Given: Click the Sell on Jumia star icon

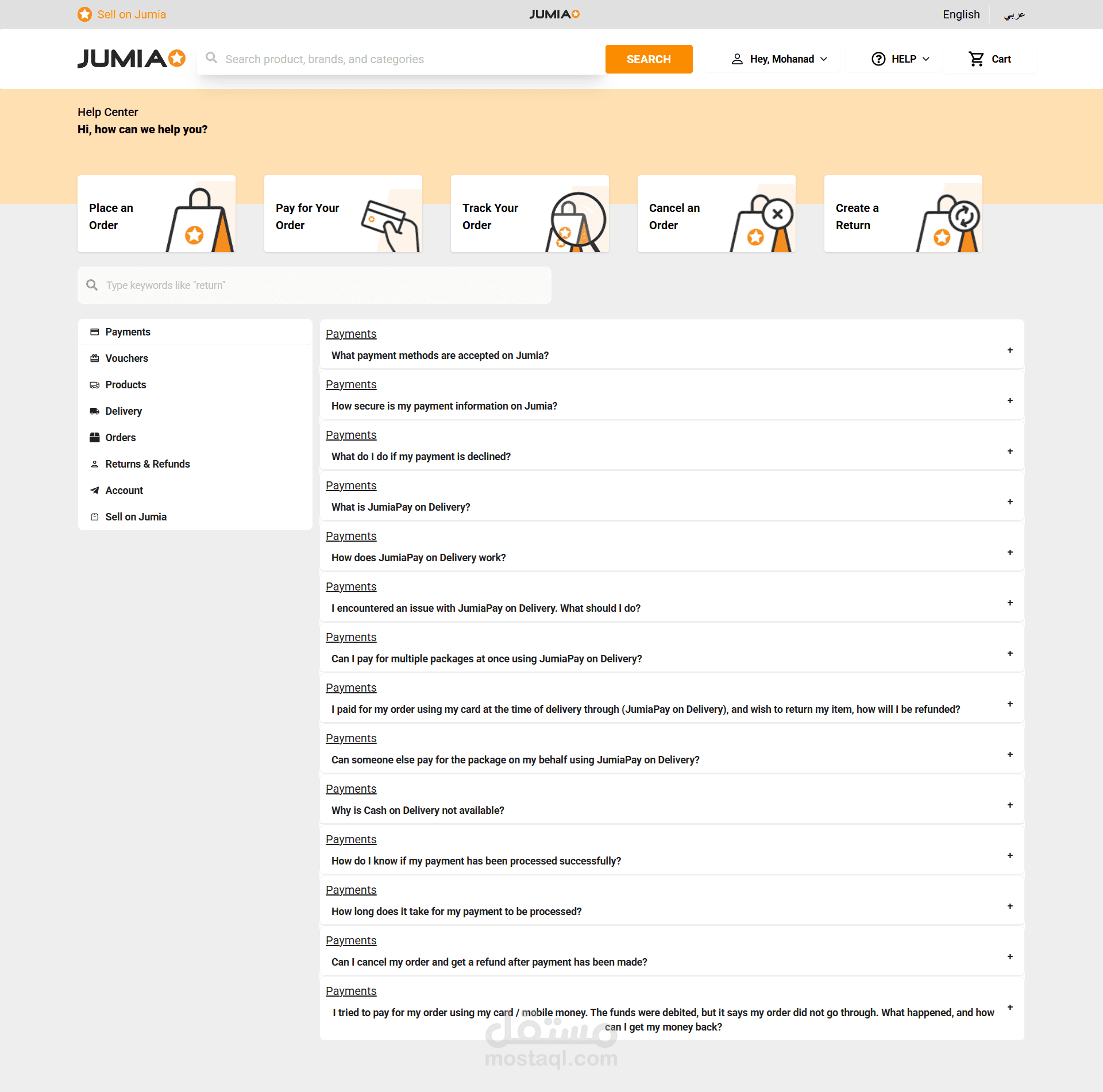Looking at the screenshot, I should [x=84, y=14].
